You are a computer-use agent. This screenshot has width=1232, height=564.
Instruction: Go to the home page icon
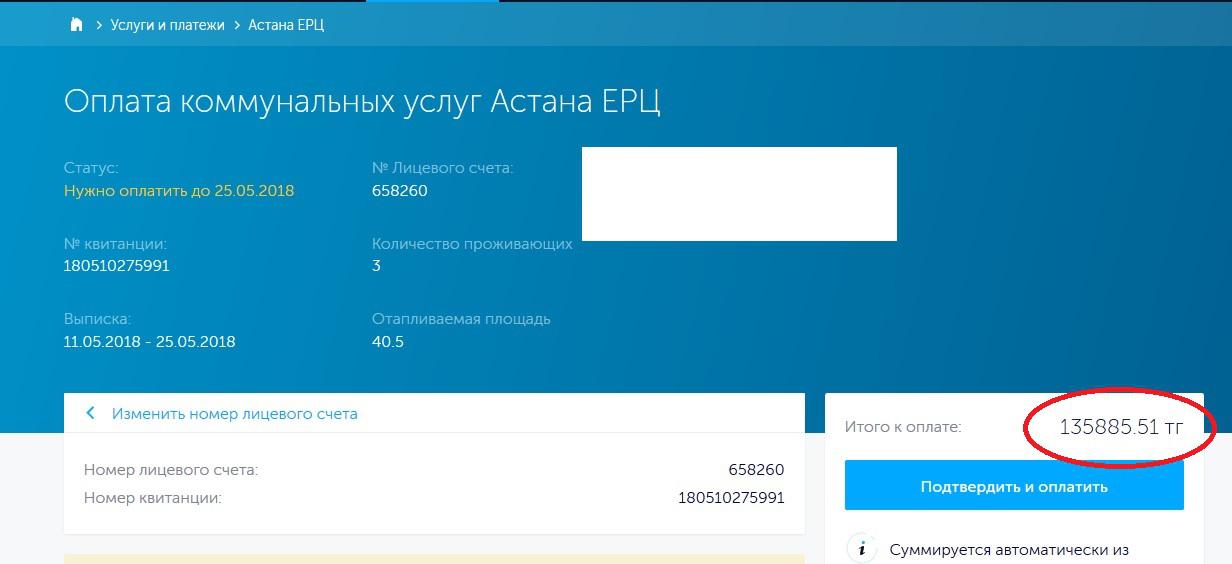point(76,25)
